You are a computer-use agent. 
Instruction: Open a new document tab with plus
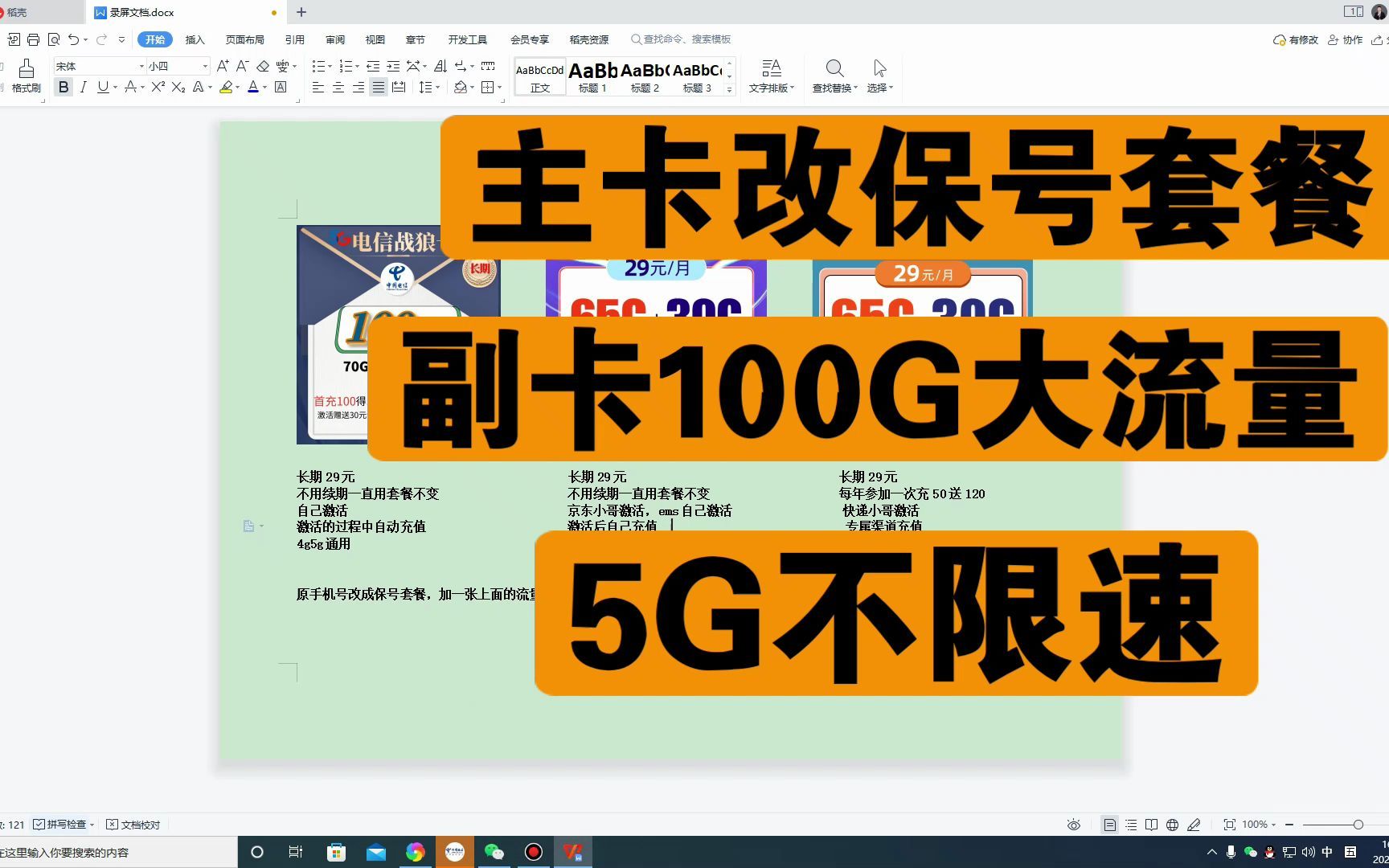point(301,12)
